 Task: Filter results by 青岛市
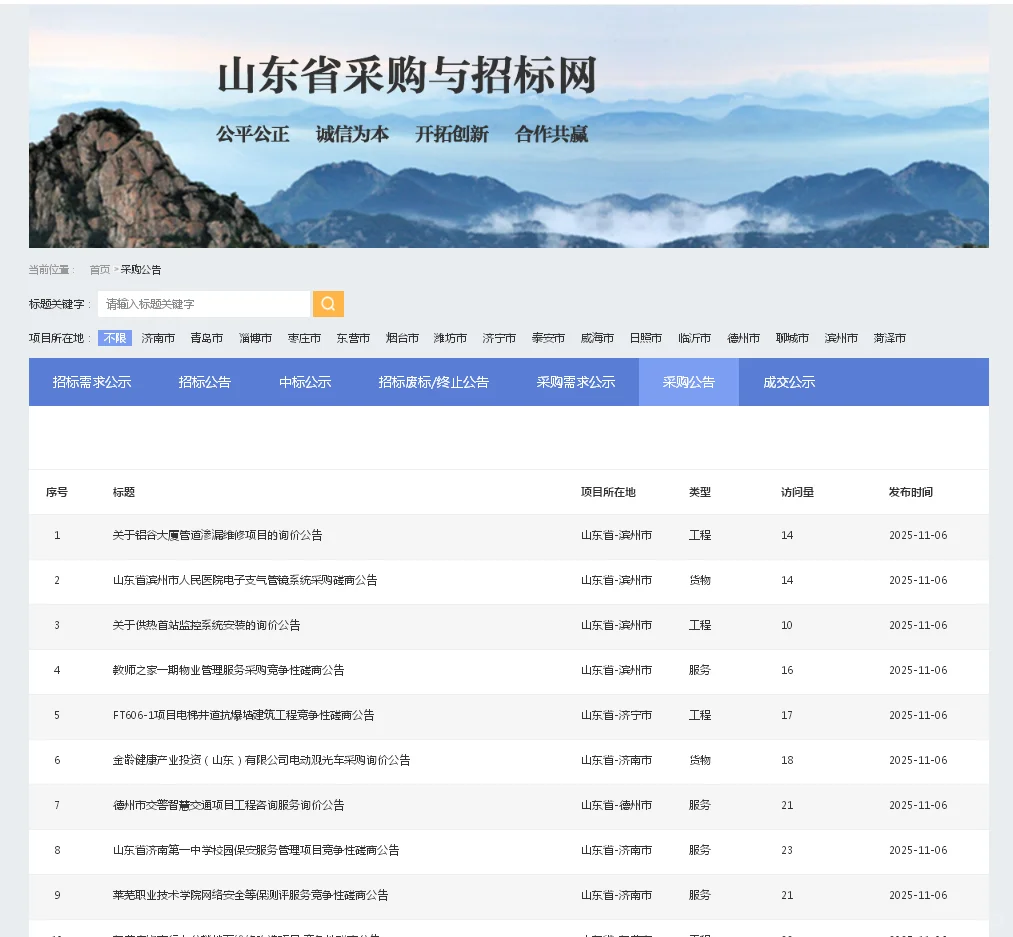(207, 337)
